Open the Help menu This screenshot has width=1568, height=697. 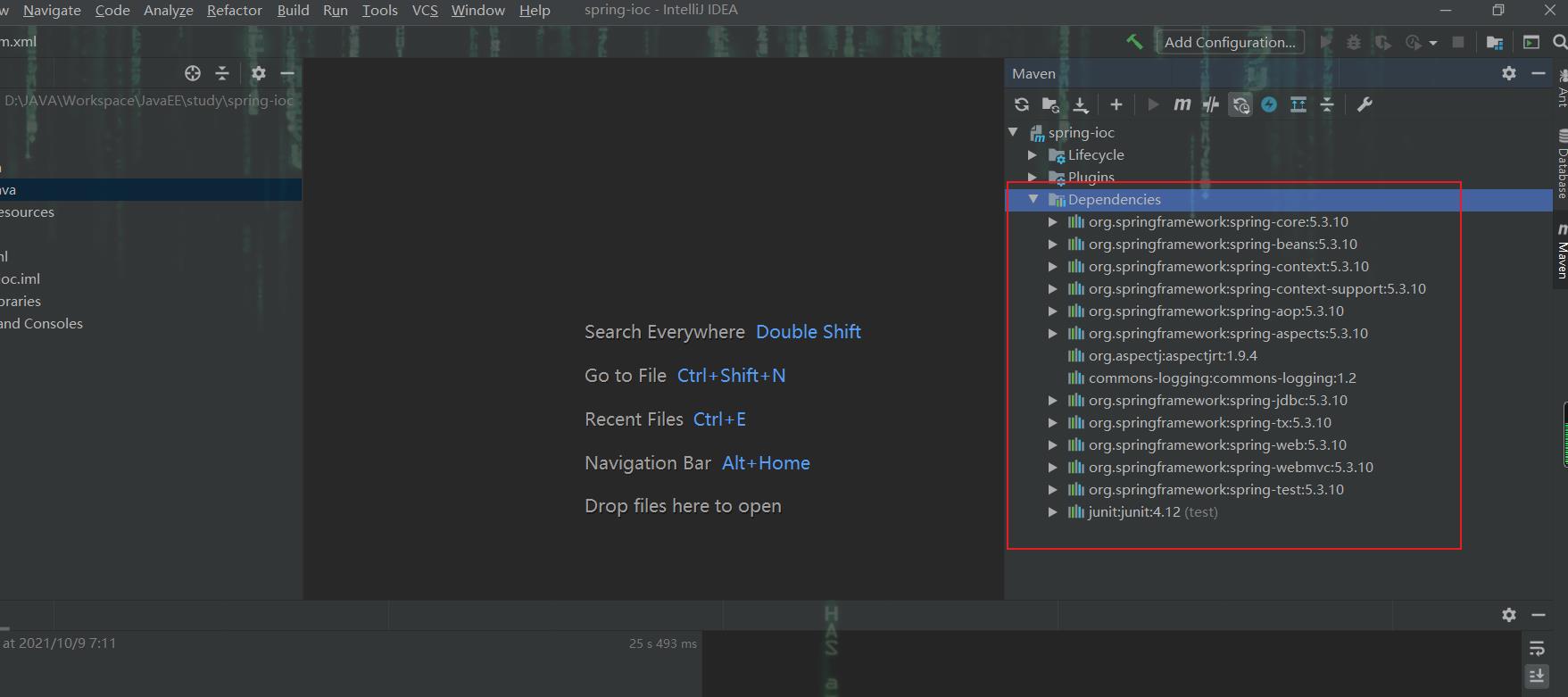click(x=535, y=10)
